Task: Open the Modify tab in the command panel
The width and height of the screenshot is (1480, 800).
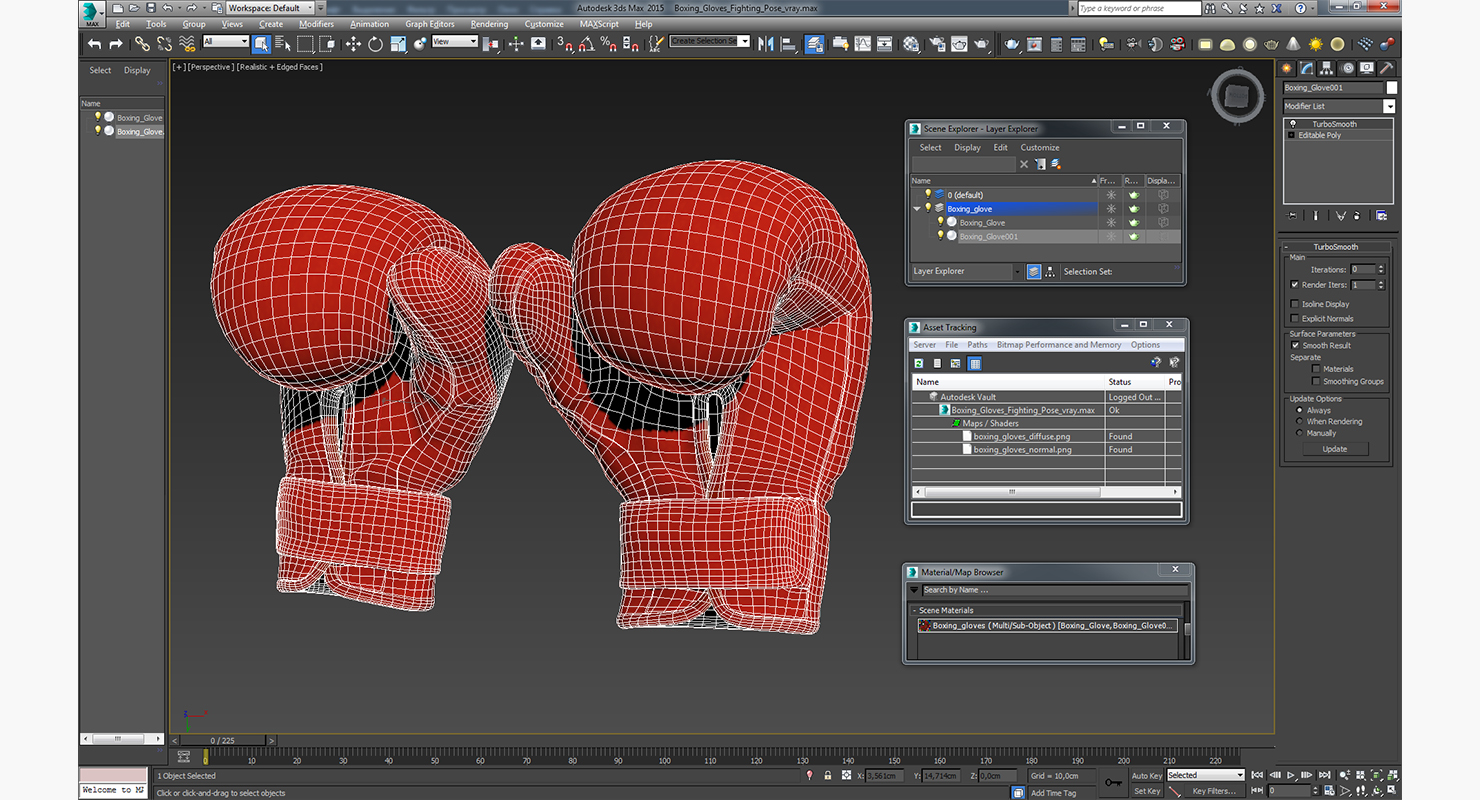Action: coord(1307,68)
